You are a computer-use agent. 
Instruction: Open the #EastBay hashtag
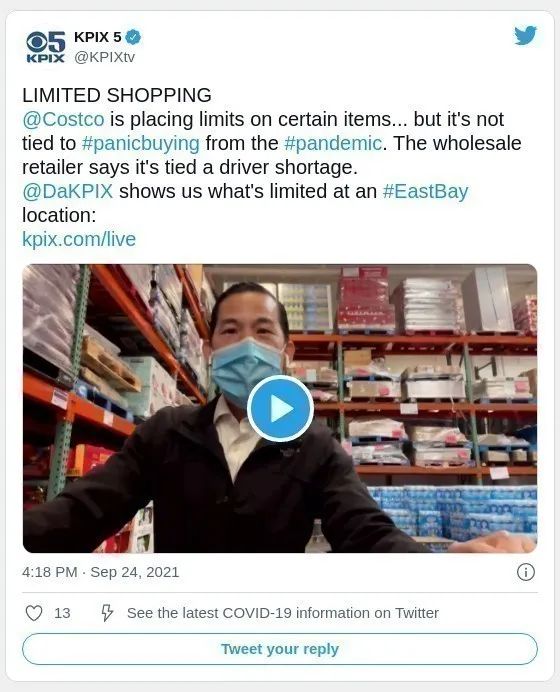(425, 191)
